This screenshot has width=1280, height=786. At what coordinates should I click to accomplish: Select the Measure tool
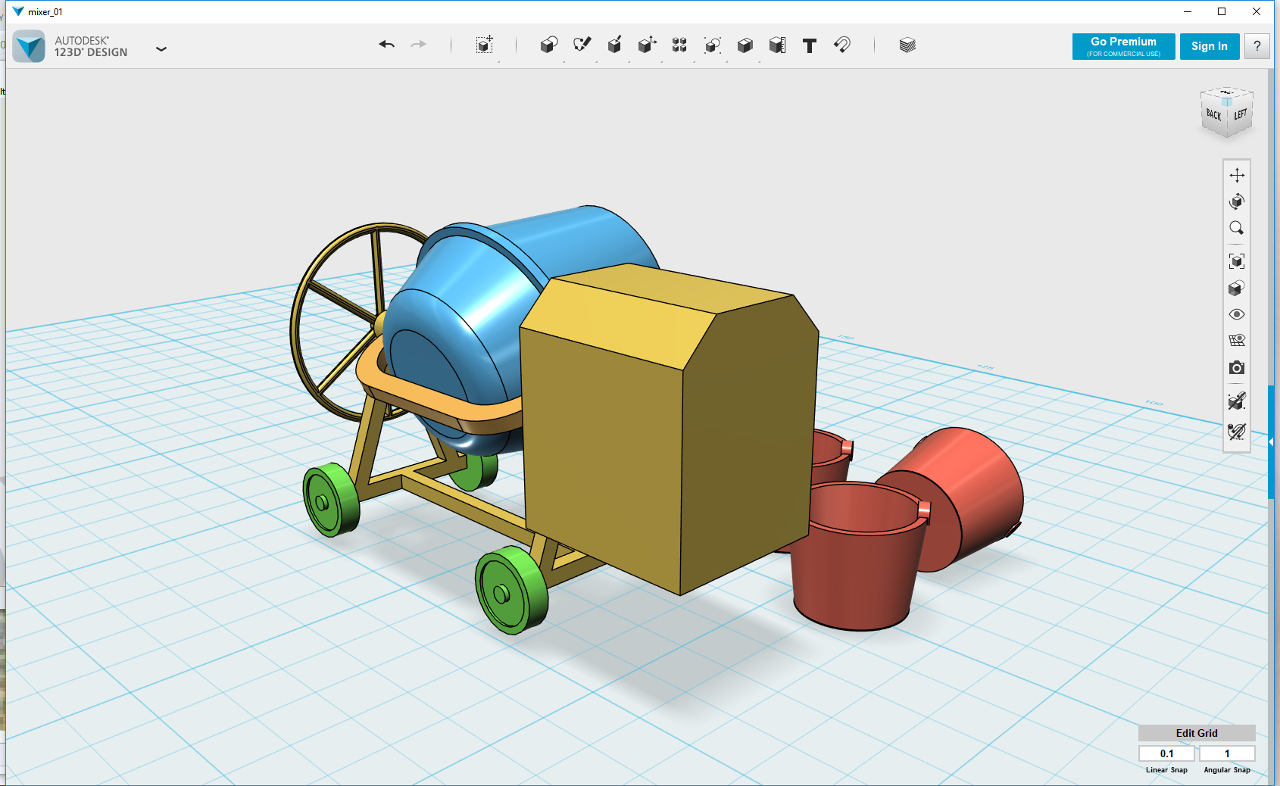777,45
